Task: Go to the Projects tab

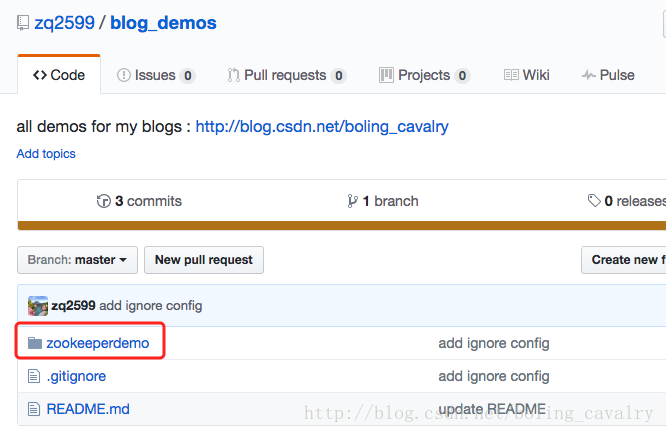Action: (x=424, y=75)
